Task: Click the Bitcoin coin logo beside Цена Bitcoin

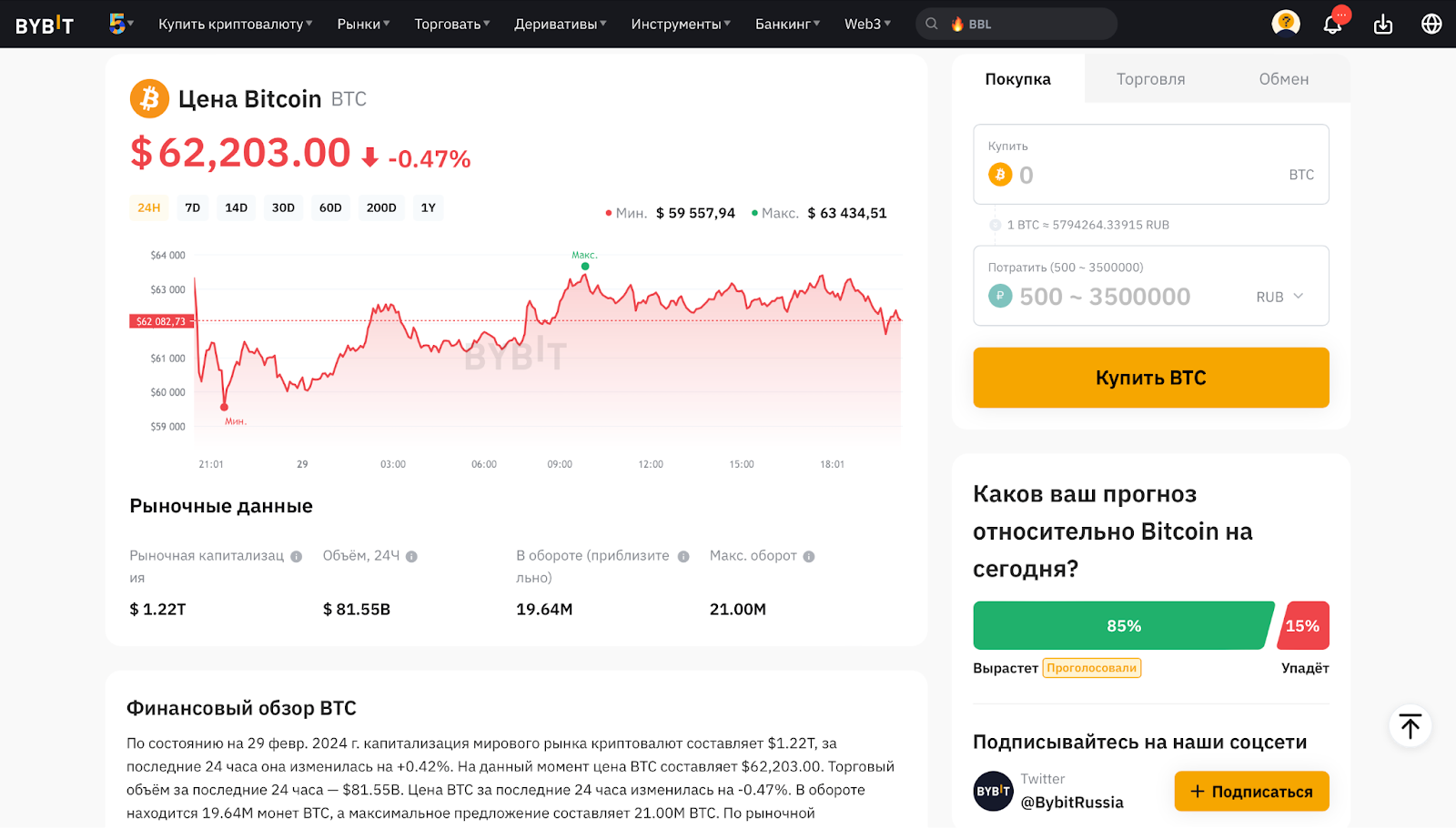Action: click(x=148, y=98)
